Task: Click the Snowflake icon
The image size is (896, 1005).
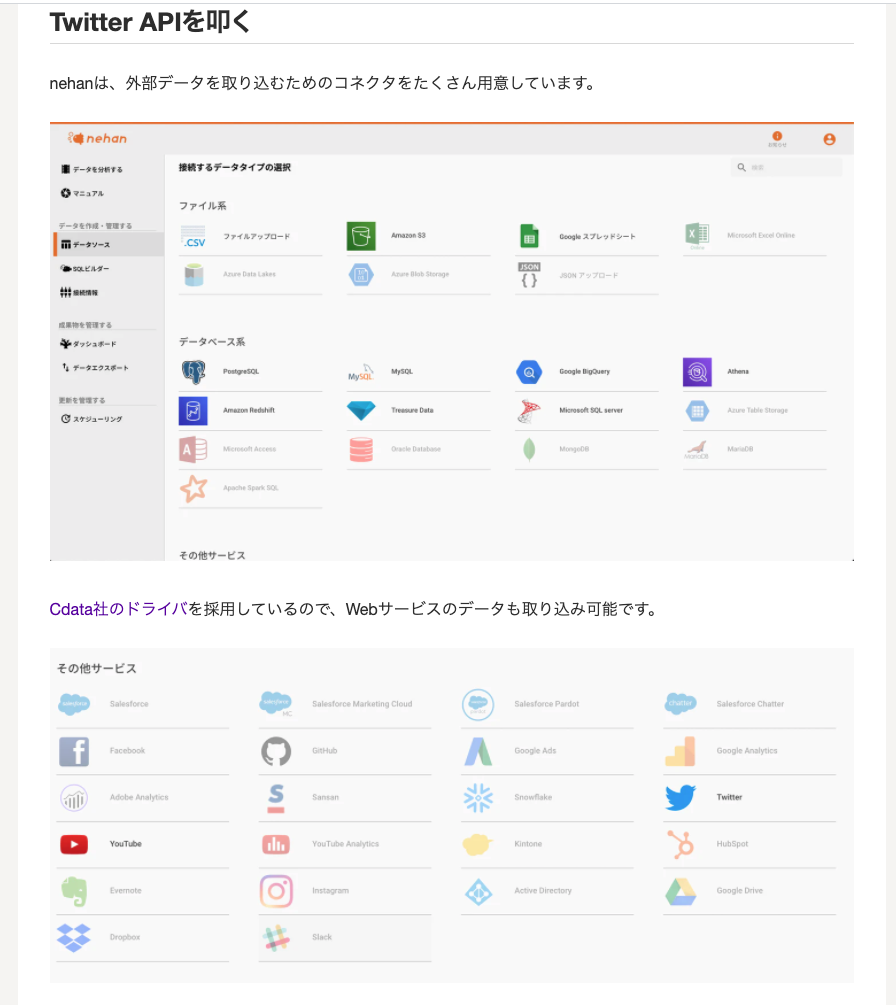Action: pos(478,798)
